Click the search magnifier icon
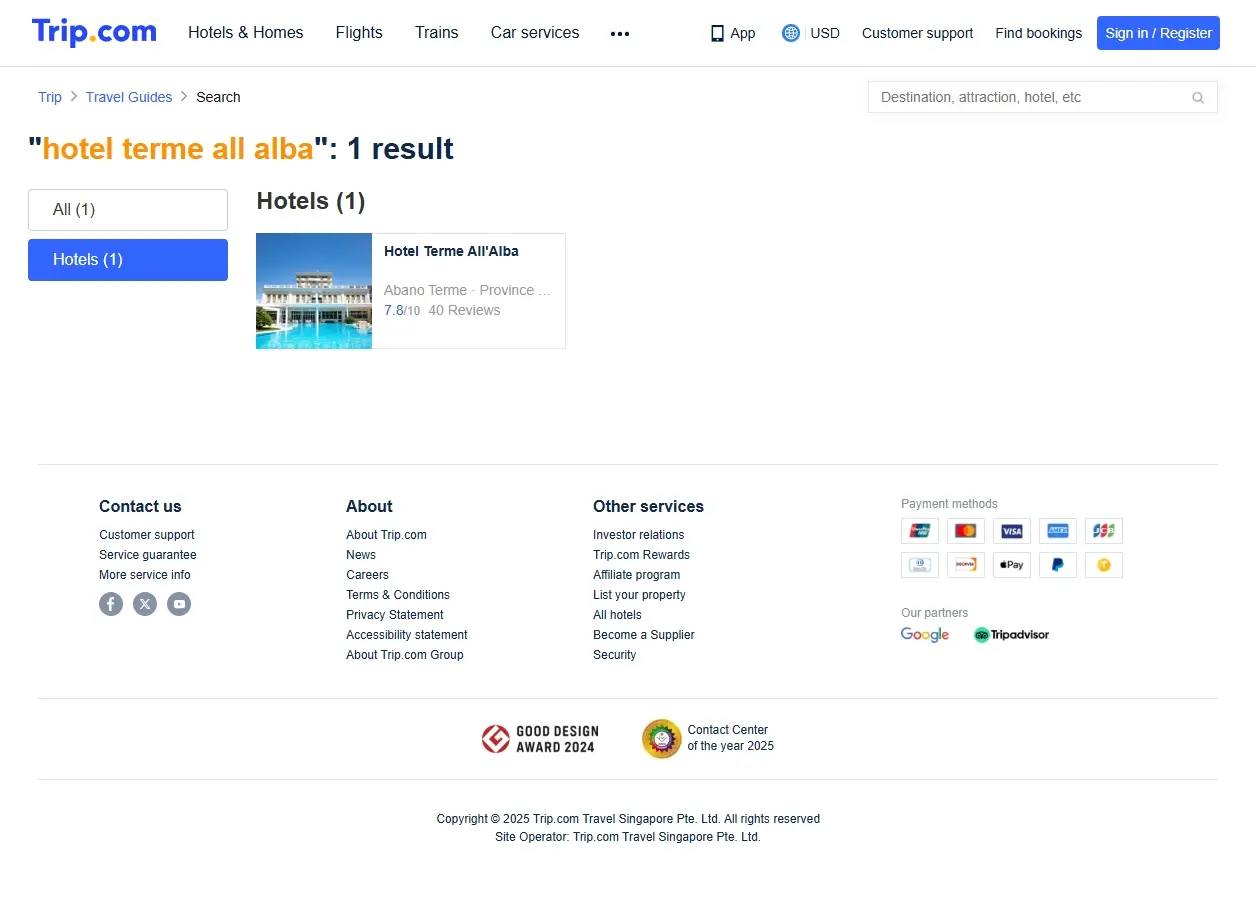 coord(1198,97)
